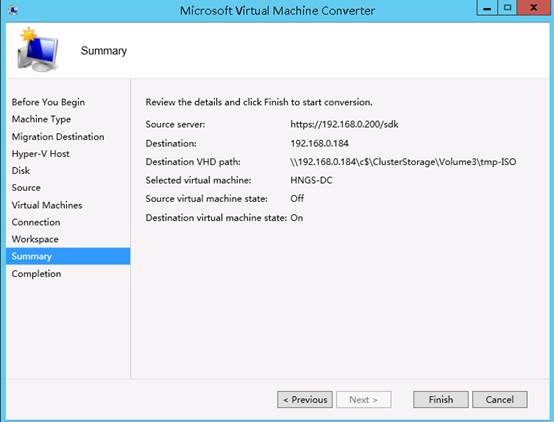Click the Destination value 192.168.0.184
Screen dimensions: 554x422
pos(319,143)
